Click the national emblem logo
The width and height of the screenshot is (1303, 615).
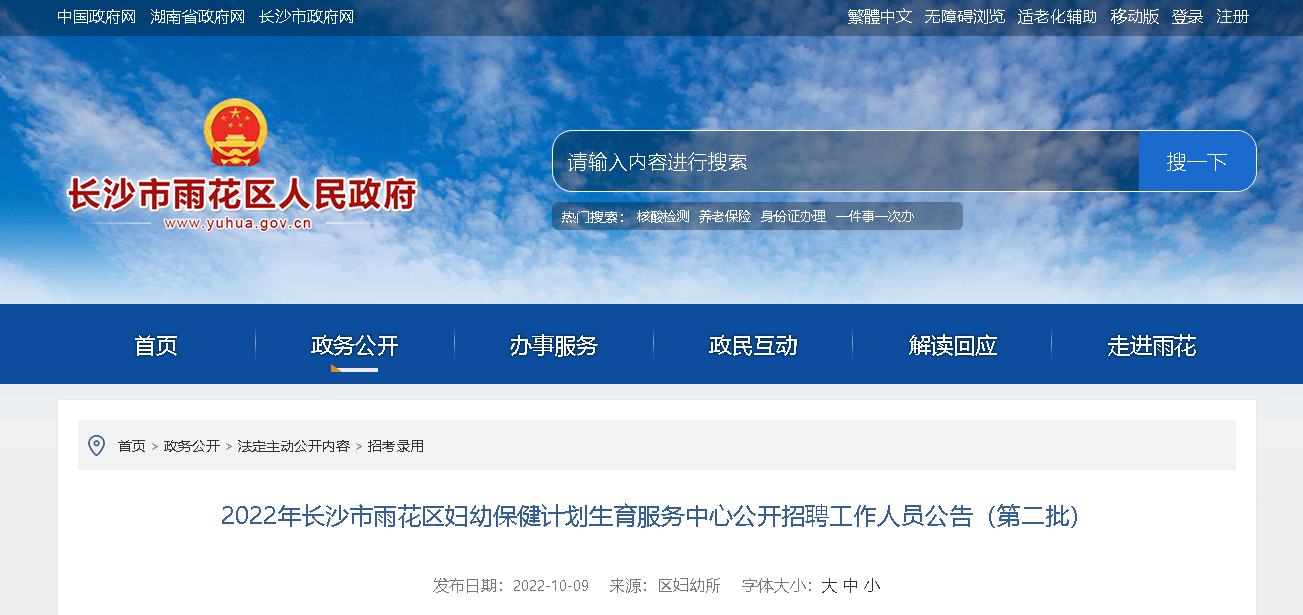235,132
